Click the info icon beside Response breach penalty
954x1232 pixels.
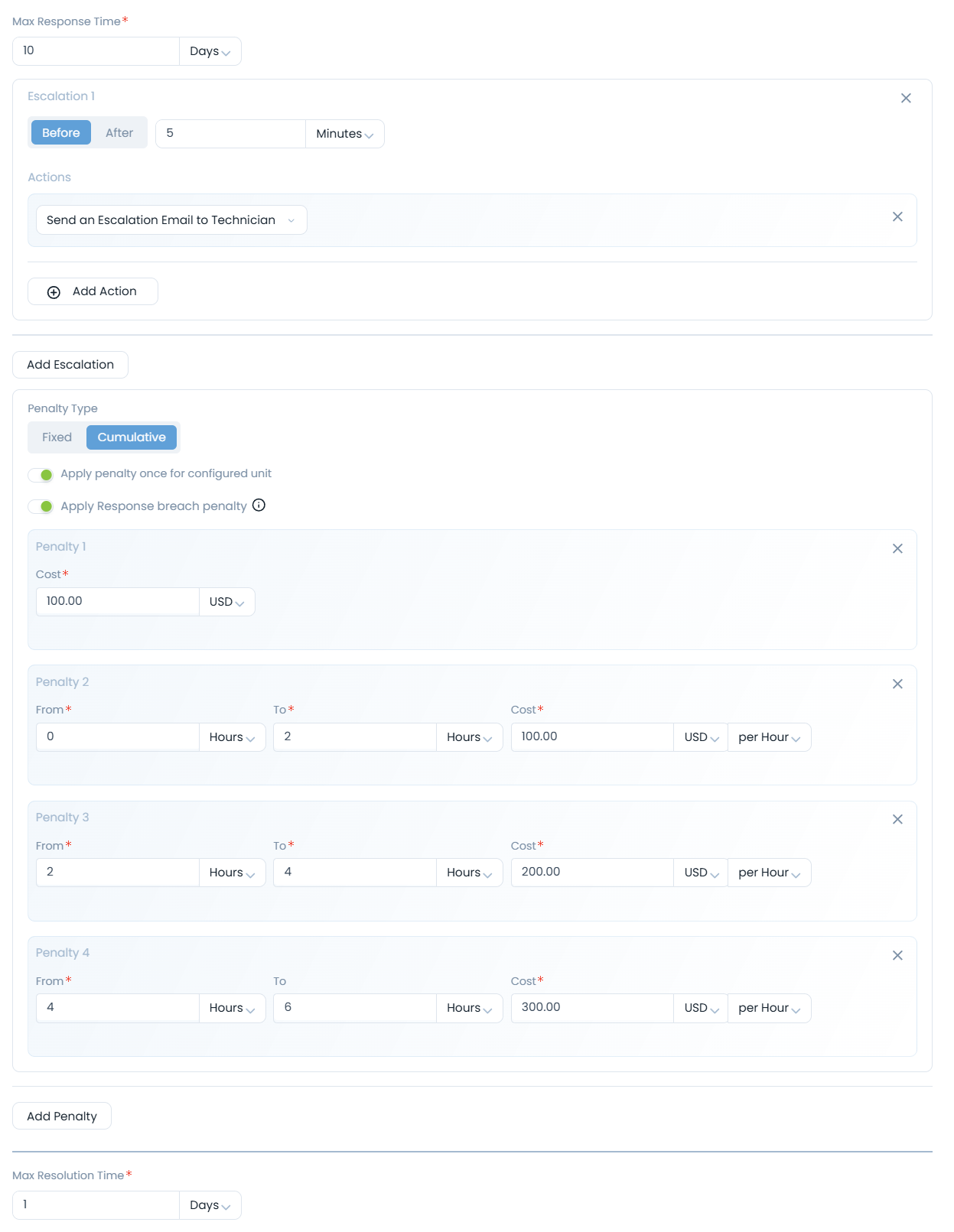pos(259,505)
